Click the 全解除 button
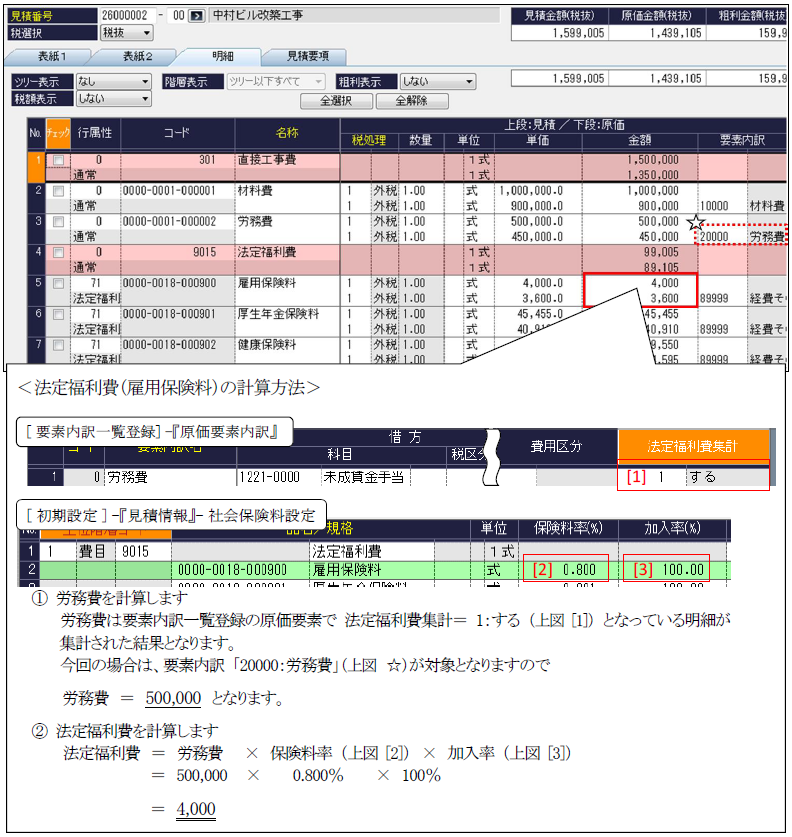Image resolution: width=792 pixels, height=837 pixels. 412,101
